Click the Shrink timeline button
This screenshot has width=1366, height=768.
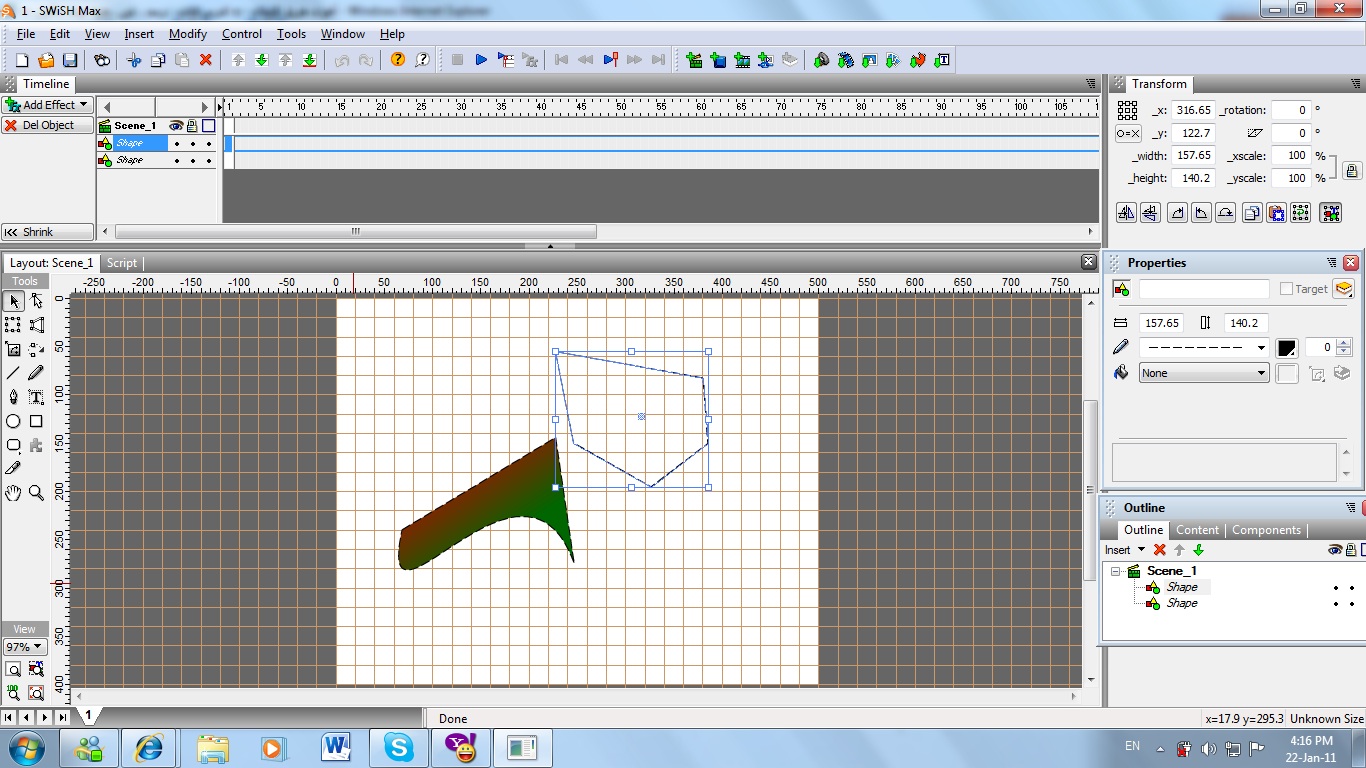tap(47, 232)
